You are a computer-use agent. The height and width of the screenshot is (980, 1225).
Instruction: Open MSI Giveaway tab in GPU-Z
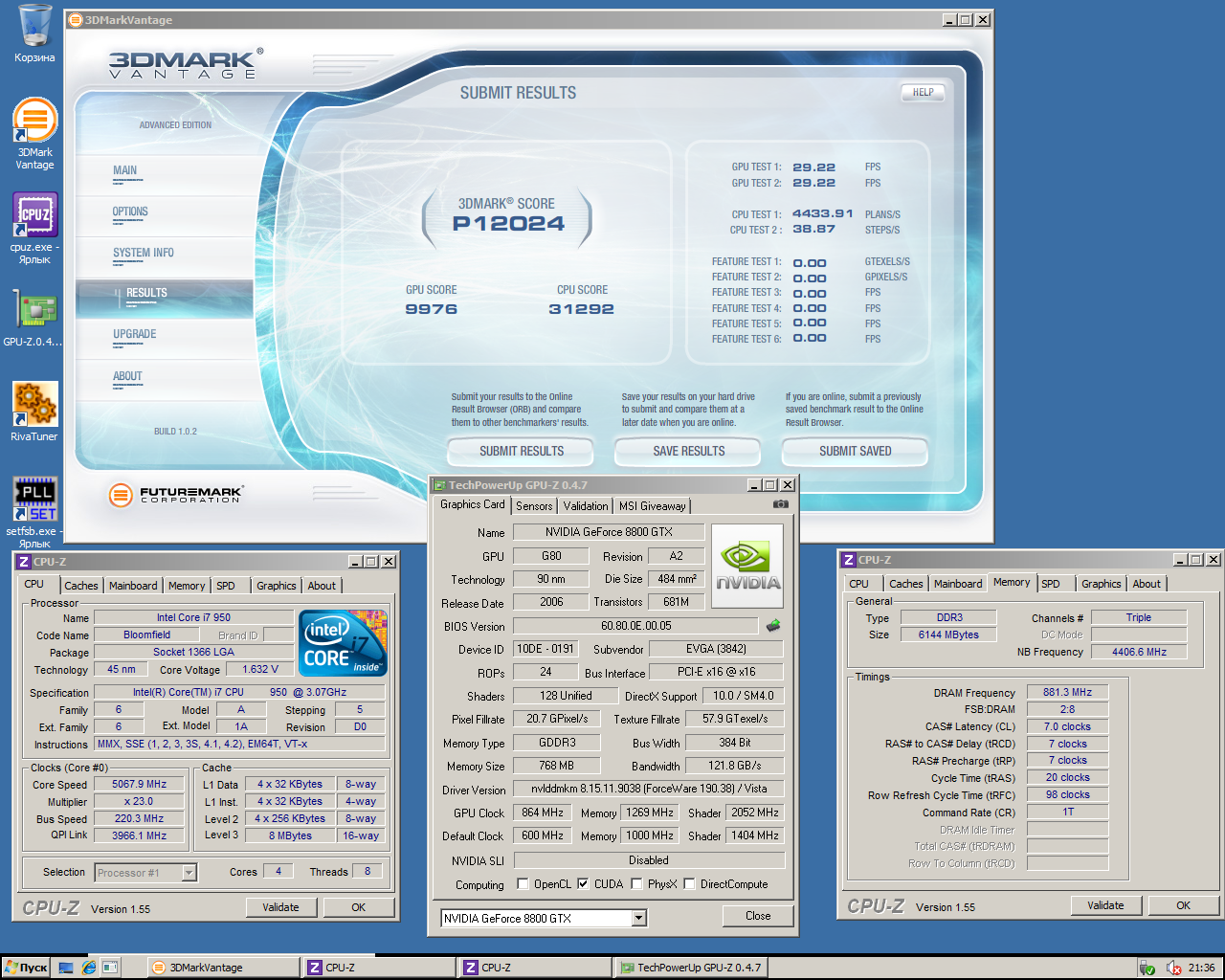tap(652, 506)
